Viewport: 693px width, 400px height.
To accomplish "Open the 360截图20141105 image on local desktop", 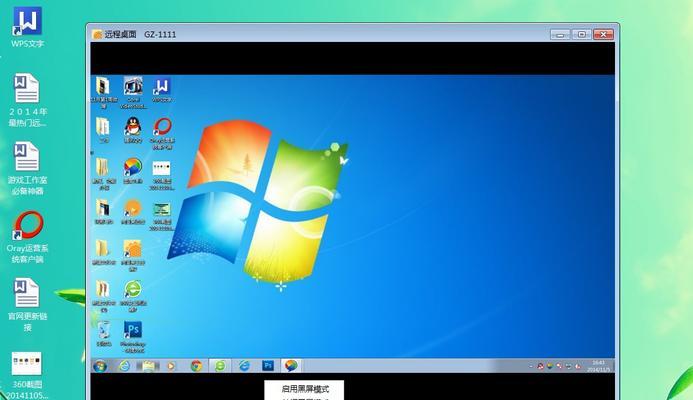I will pos(27,375).
